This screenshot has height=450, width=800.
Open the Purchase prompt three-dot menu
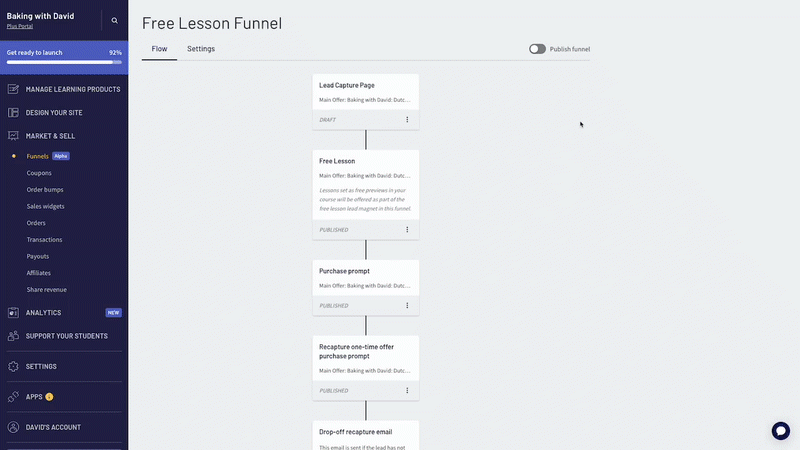pos(407,306)
